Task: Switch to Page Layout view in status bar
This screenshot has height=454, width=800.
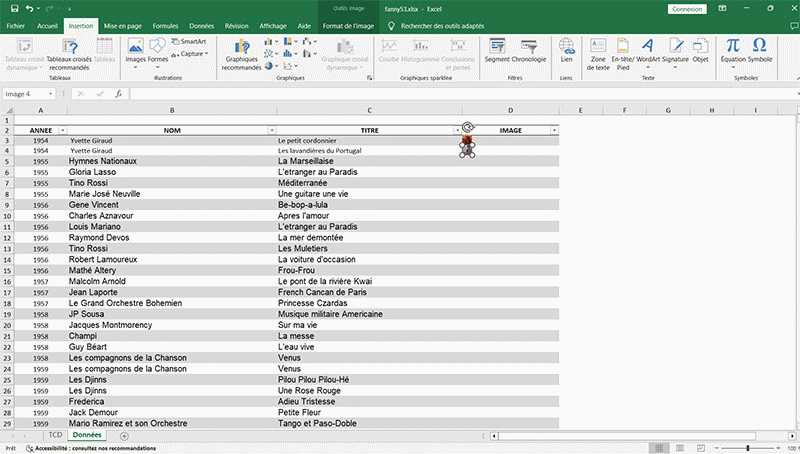Action: (680, 448)
